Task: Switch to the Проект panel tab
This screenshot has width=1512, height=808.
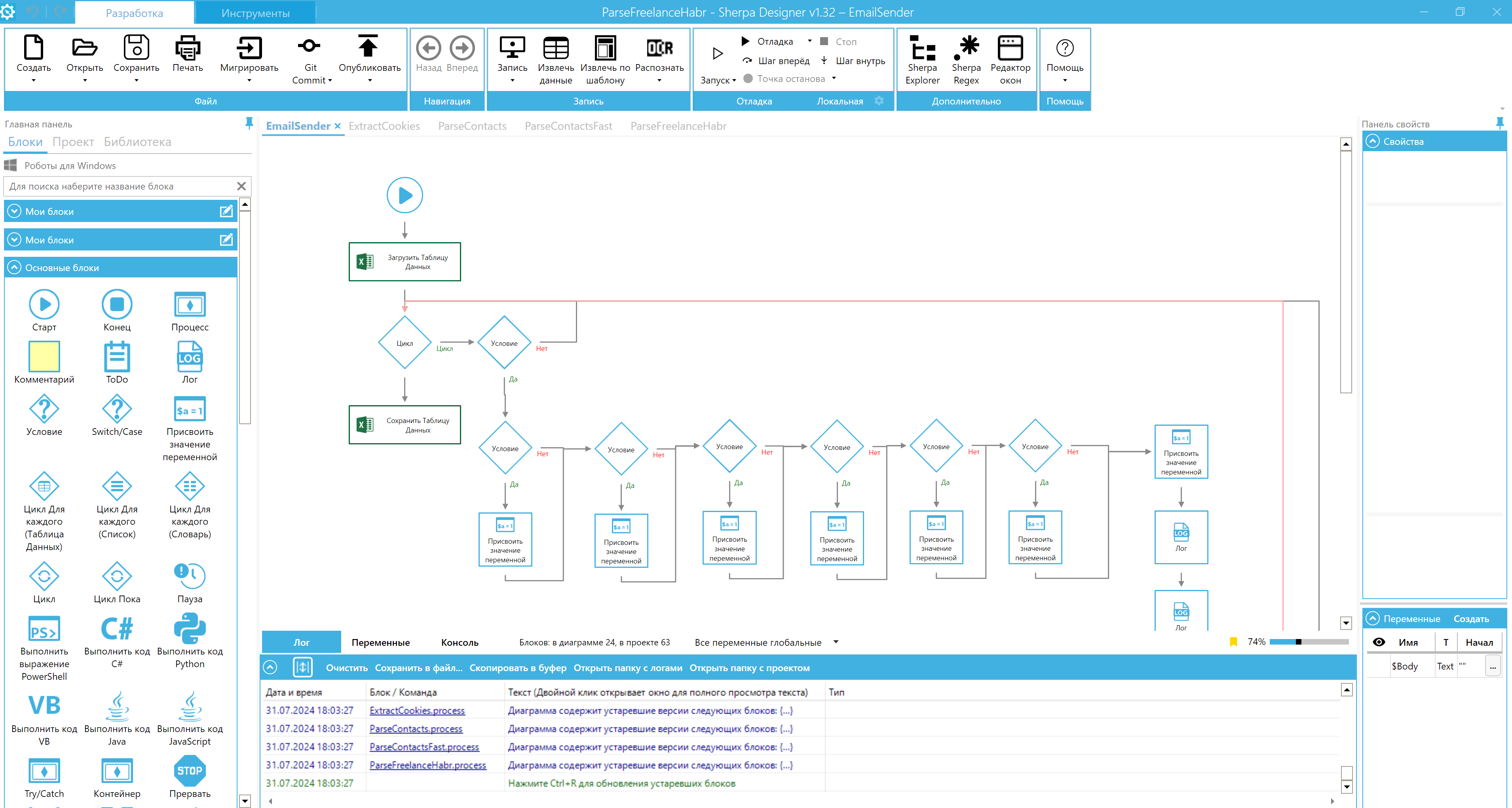Action: click(73, 142)
